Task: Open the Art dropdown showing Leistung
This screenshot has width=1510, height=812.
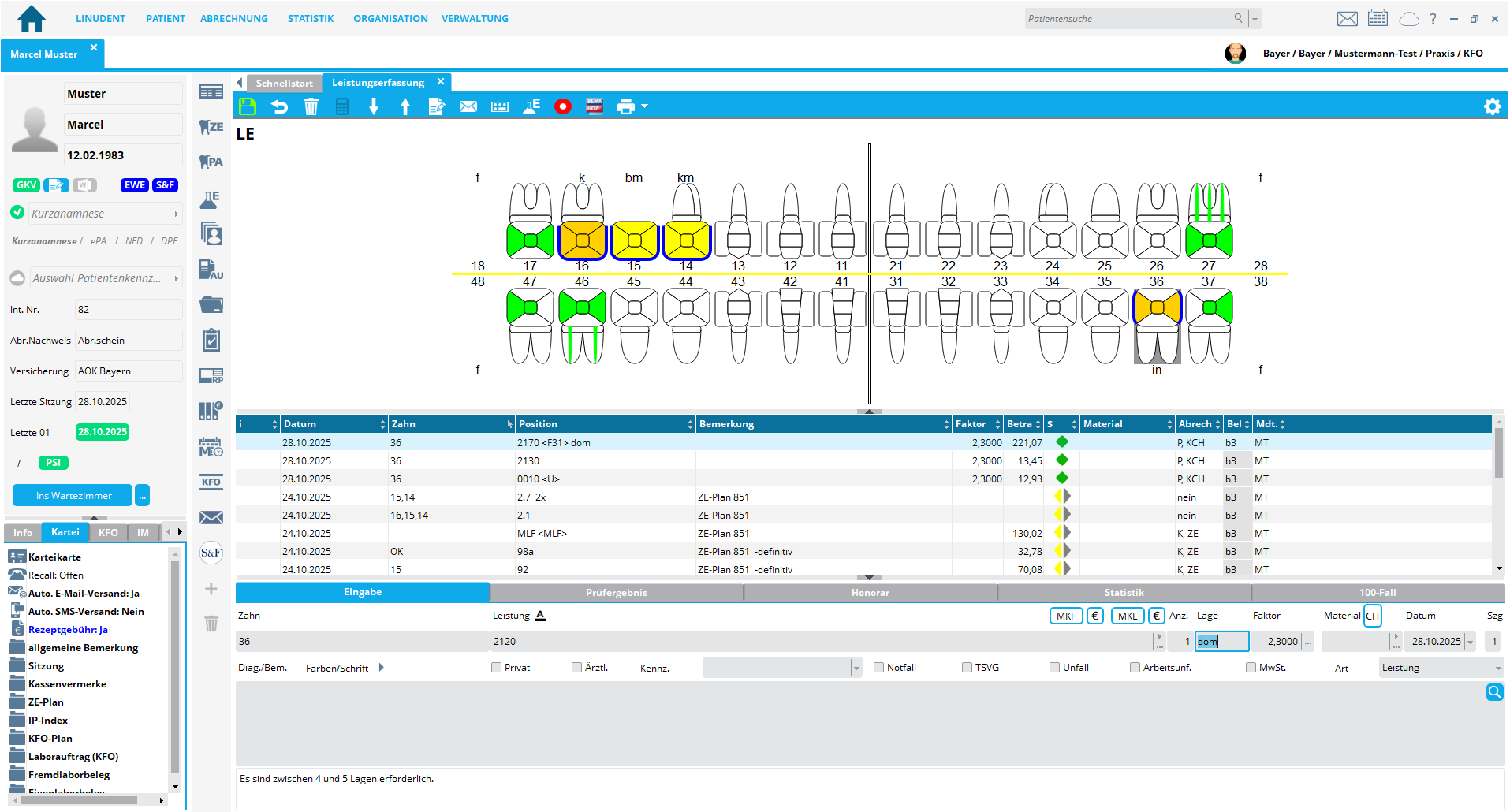Action: (x=1497, y=668)
